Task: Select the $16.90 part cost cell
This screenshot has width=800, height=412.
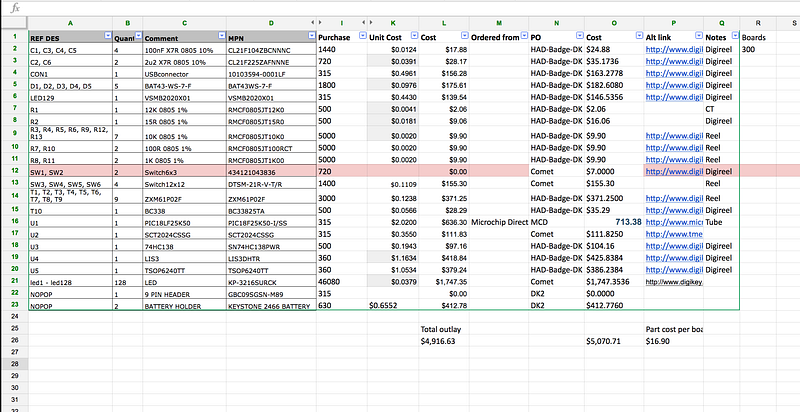Action: pyautogui.click(x=674, y=341)
